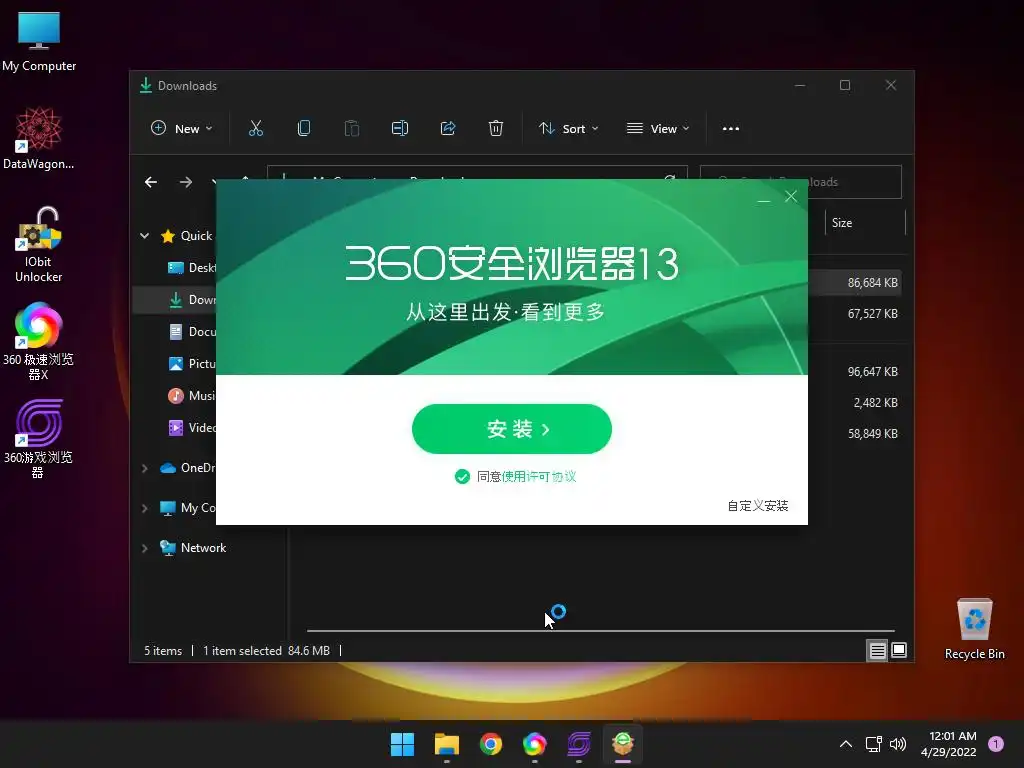The width and height of the screenshot is (1024, 768).
Task: Open My Computer desktop icon
Action: click(x=39, y=42)
